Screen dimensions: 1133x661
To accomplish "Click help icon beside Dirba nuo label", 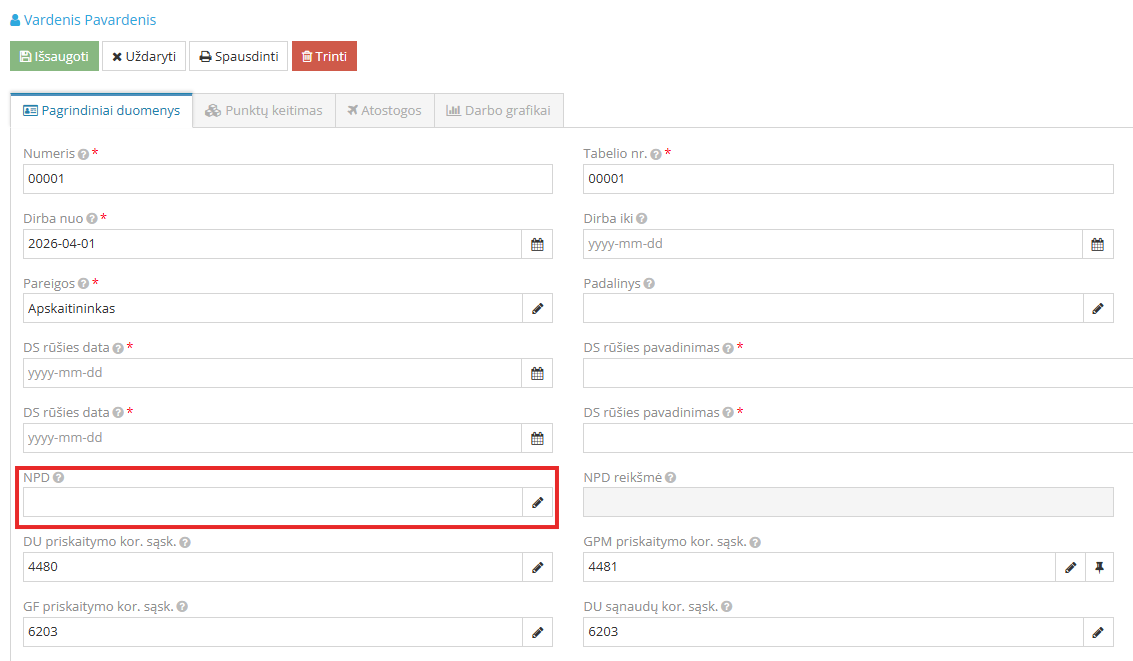I will [x=92, y=218].
